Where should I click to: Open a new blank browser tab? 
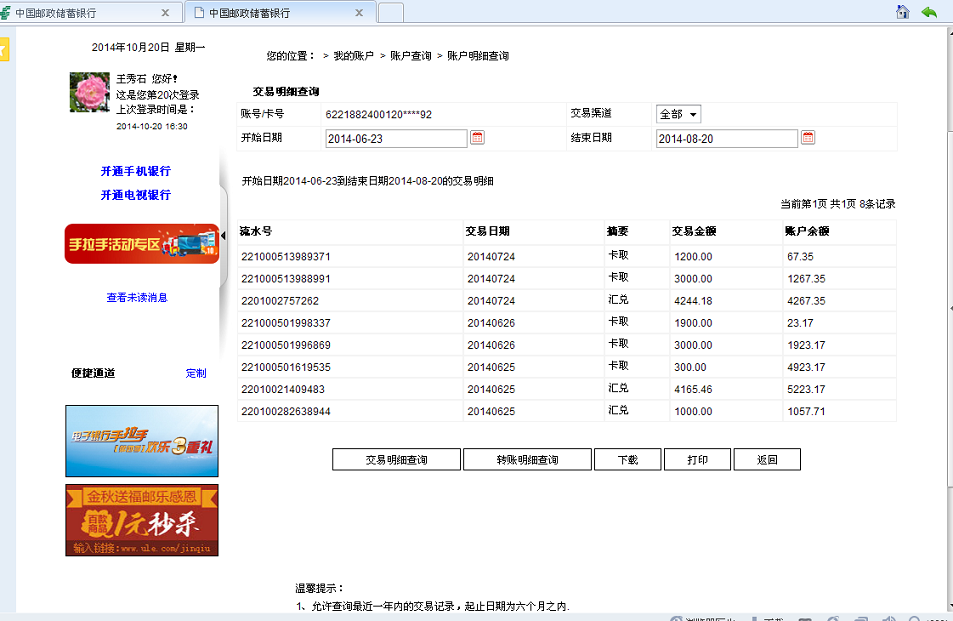click(391, 13)
